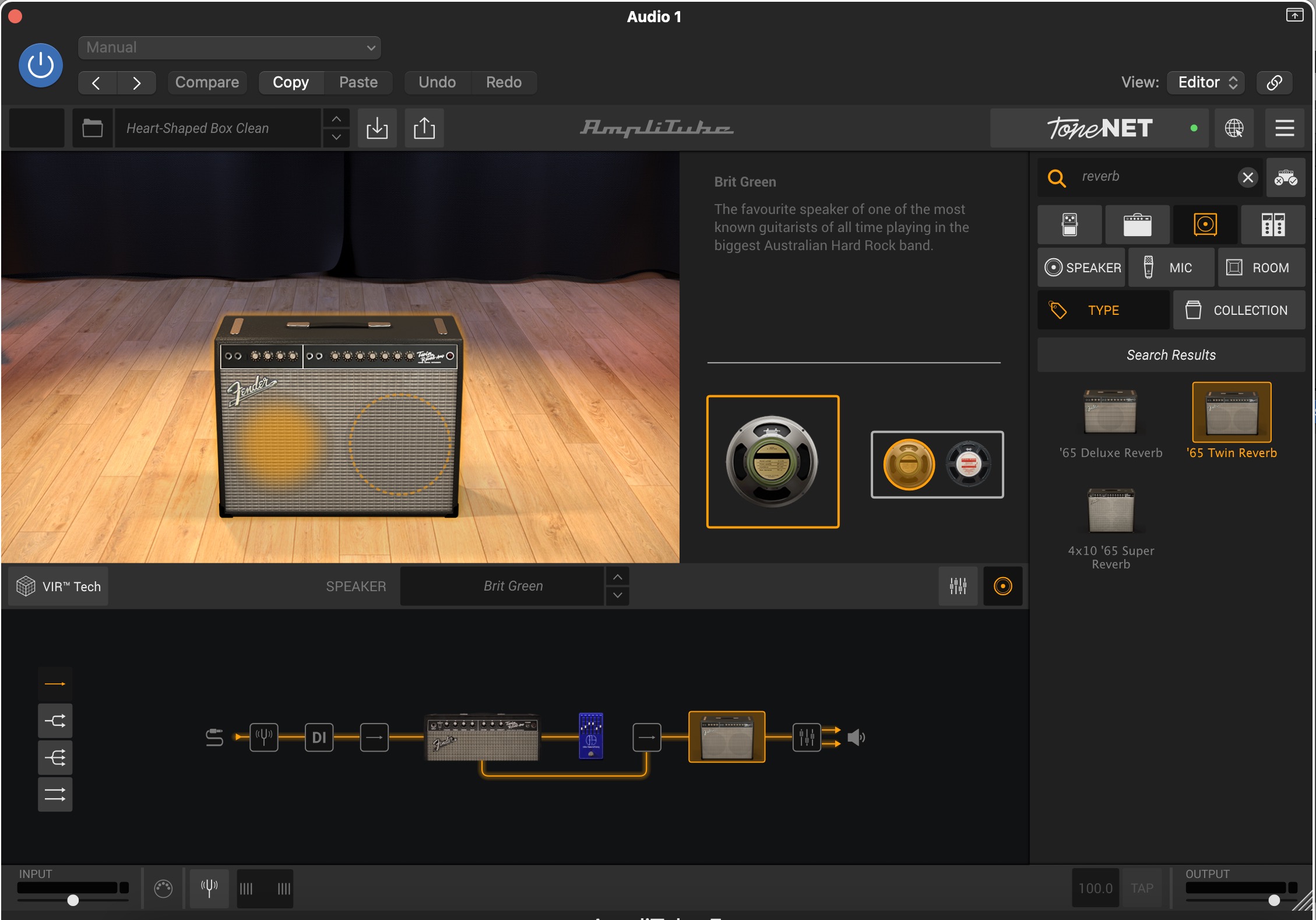Viewport: 1316px width, 920px height.
Task: Click the link chain icon
Action: [x=1275, y=82]
